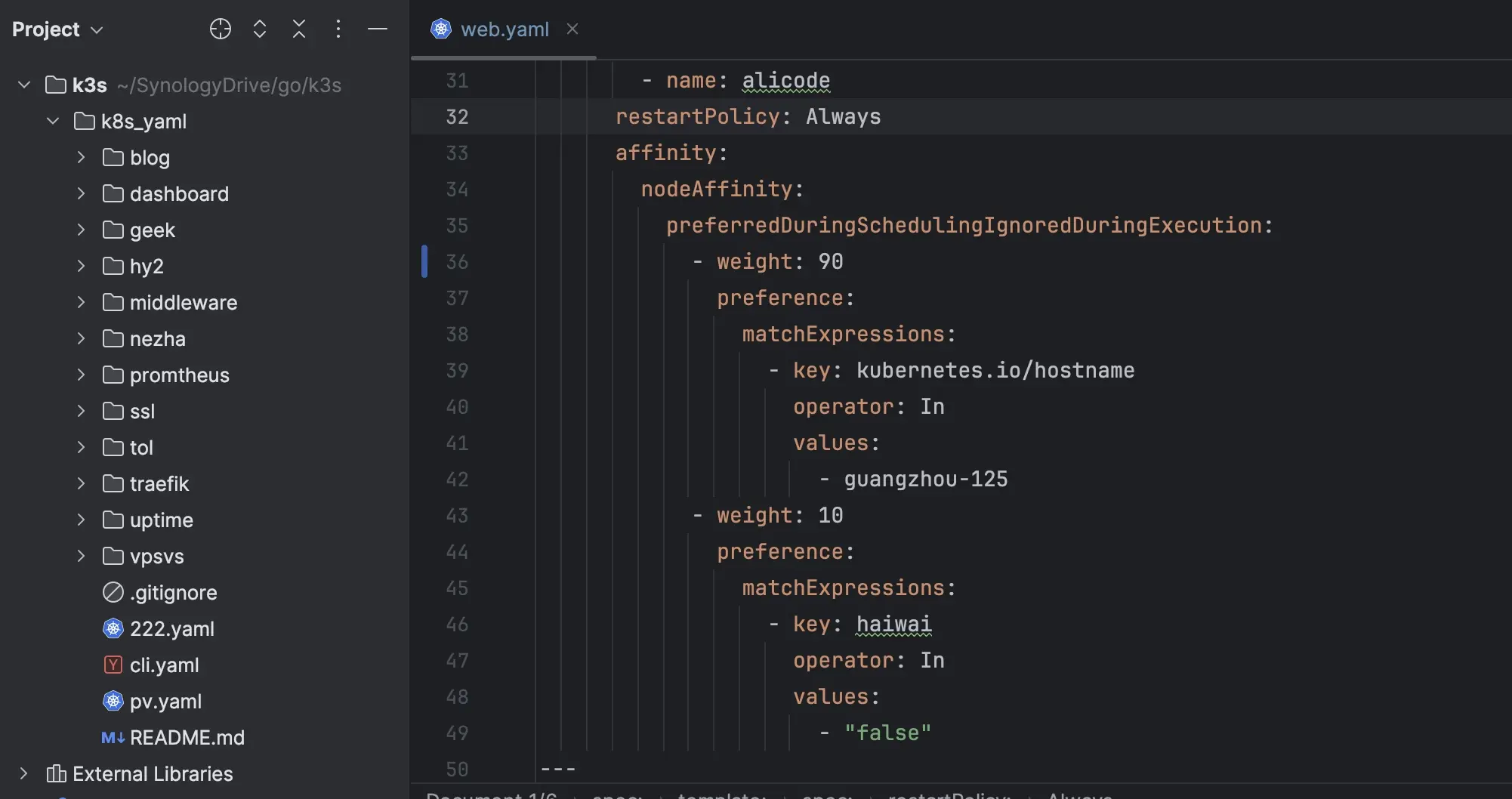
Task: Expand the middleware folder
Action: point(81,302)
